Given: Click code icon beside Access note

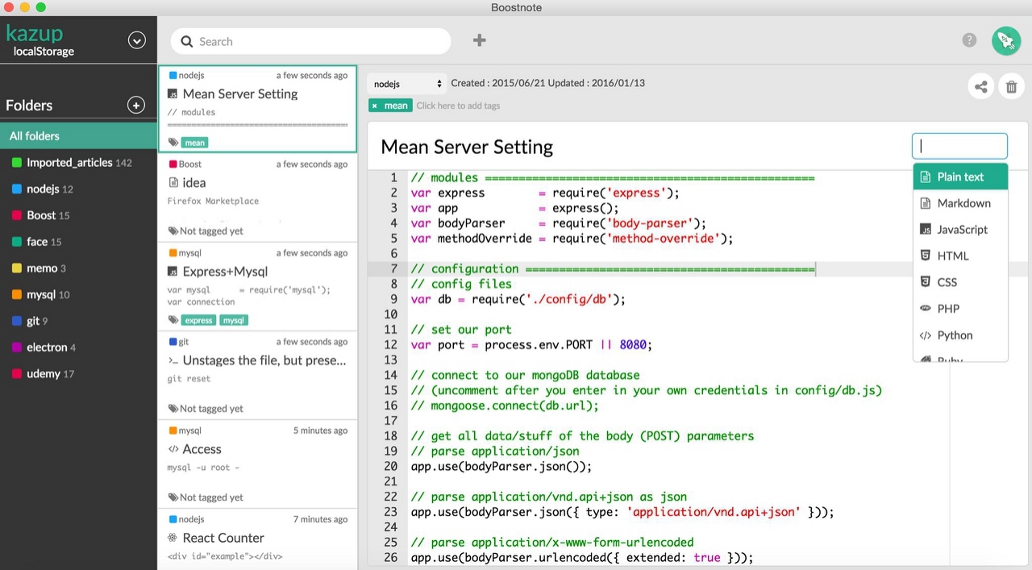Looking at the screenshot, I should [173, 449].
